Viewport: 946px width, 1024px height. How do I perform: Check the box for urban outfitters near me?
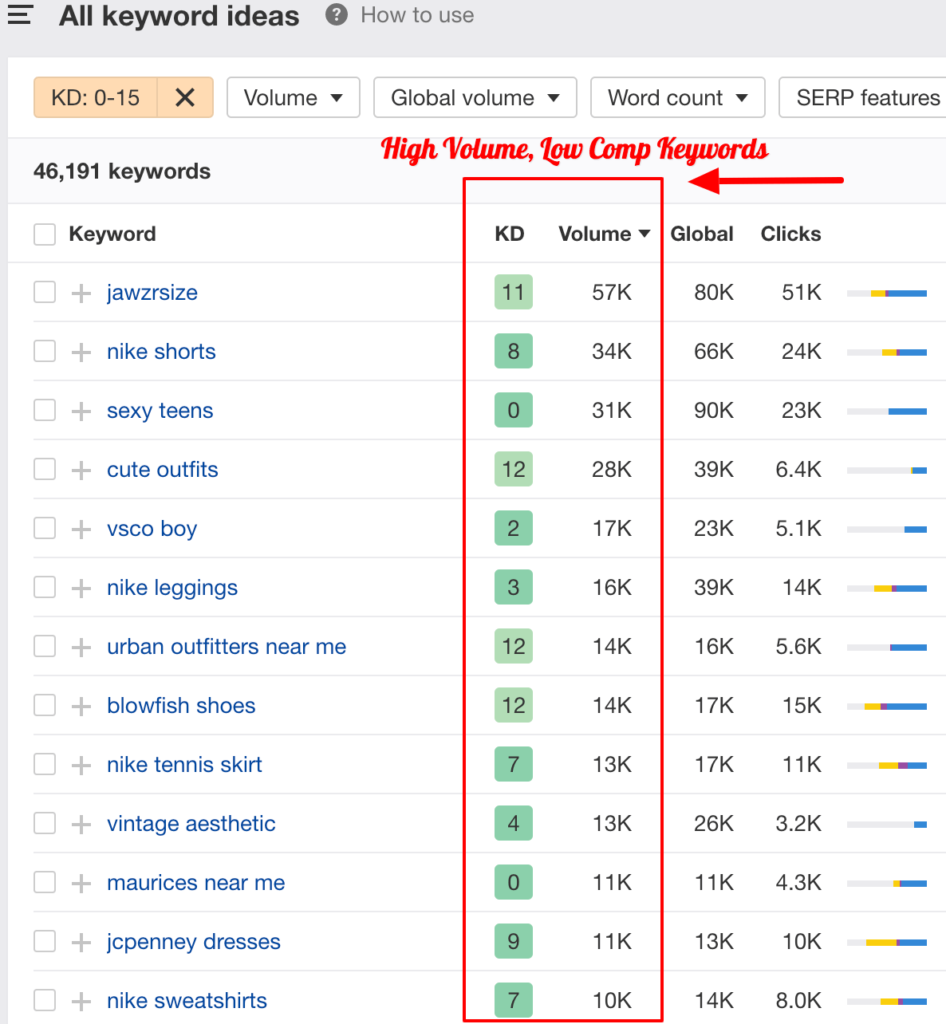point(44,647)
